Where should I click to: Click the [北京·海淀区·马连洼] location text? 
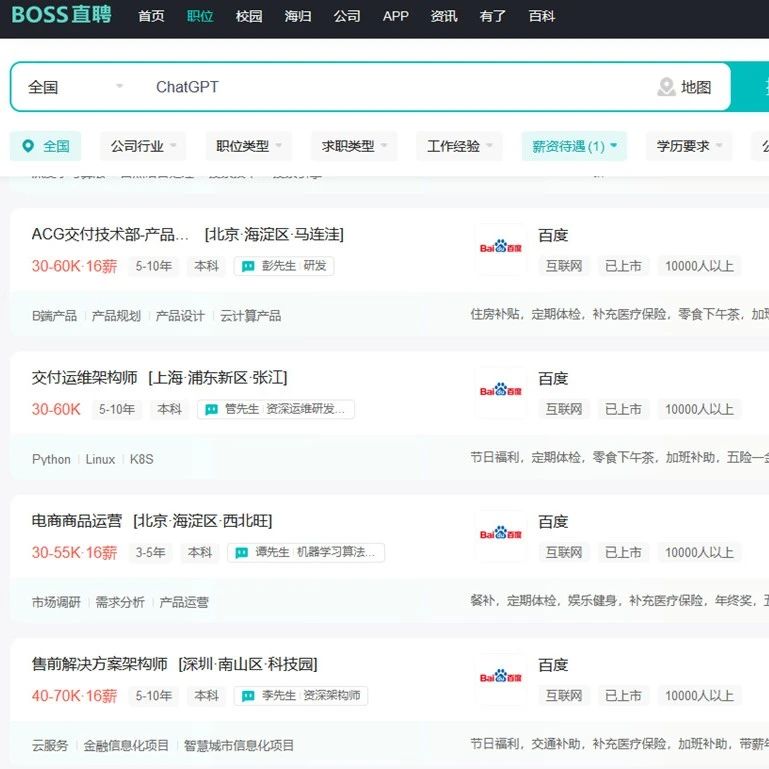tap(274, 234)
